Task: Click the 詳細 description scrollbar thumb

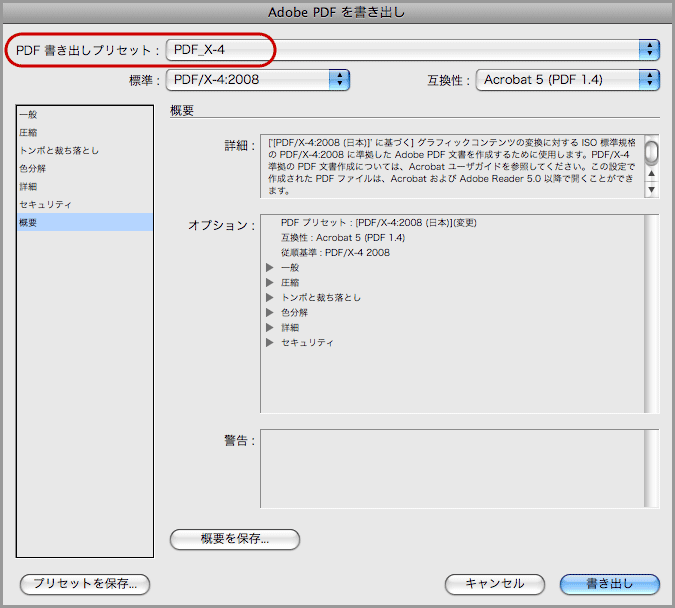Action: pyautogui.click(x=651, y=152)
